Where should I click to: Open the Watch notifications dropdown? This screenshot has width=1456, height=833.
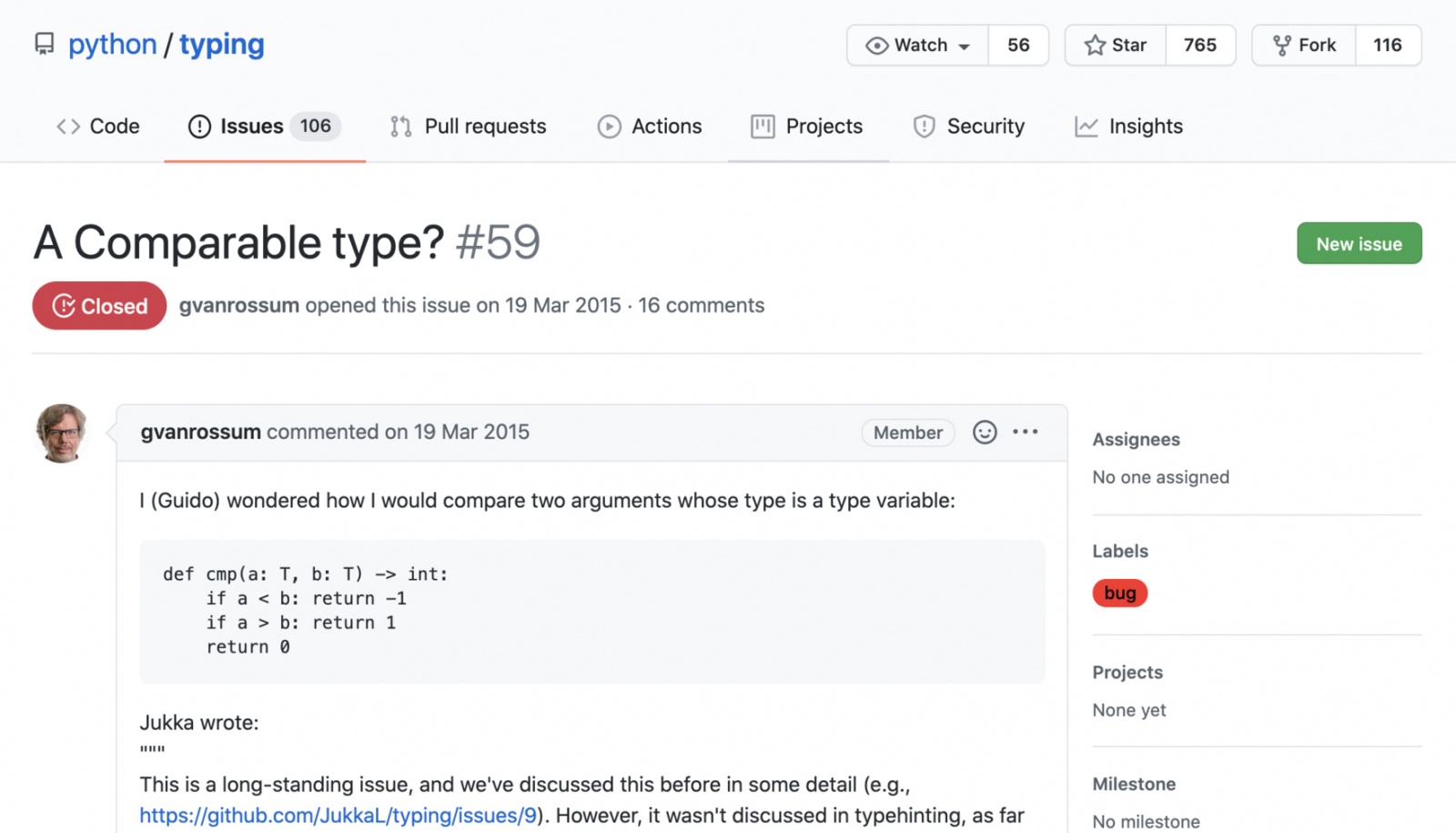point(917,45)
